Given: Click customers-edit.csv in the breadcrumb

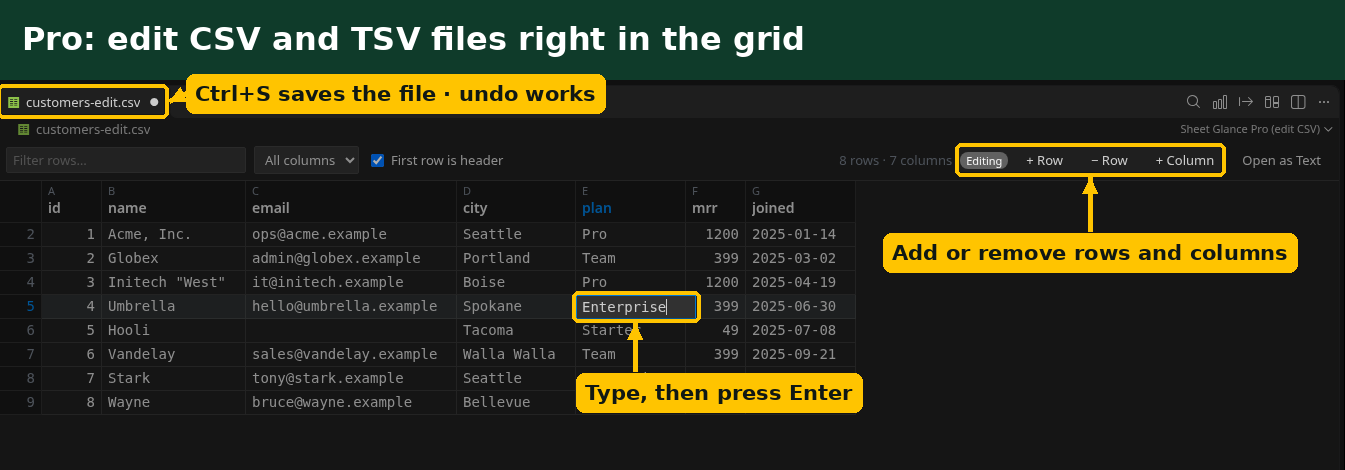Looking at the screenshot, I should pyautogui.click(x=93, y=129).
